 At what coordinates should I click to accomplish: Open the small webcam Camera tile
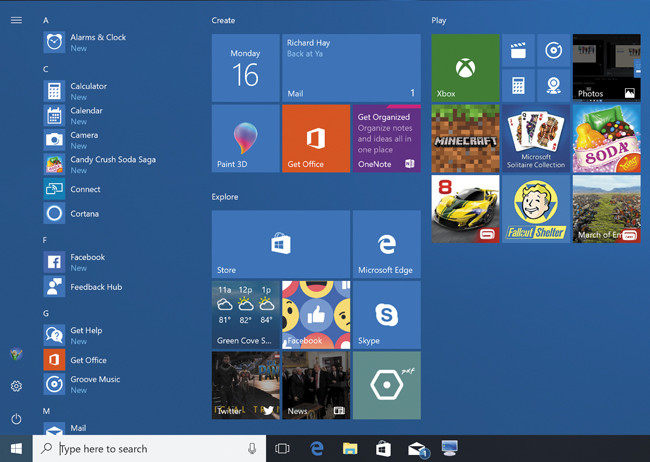553,86
